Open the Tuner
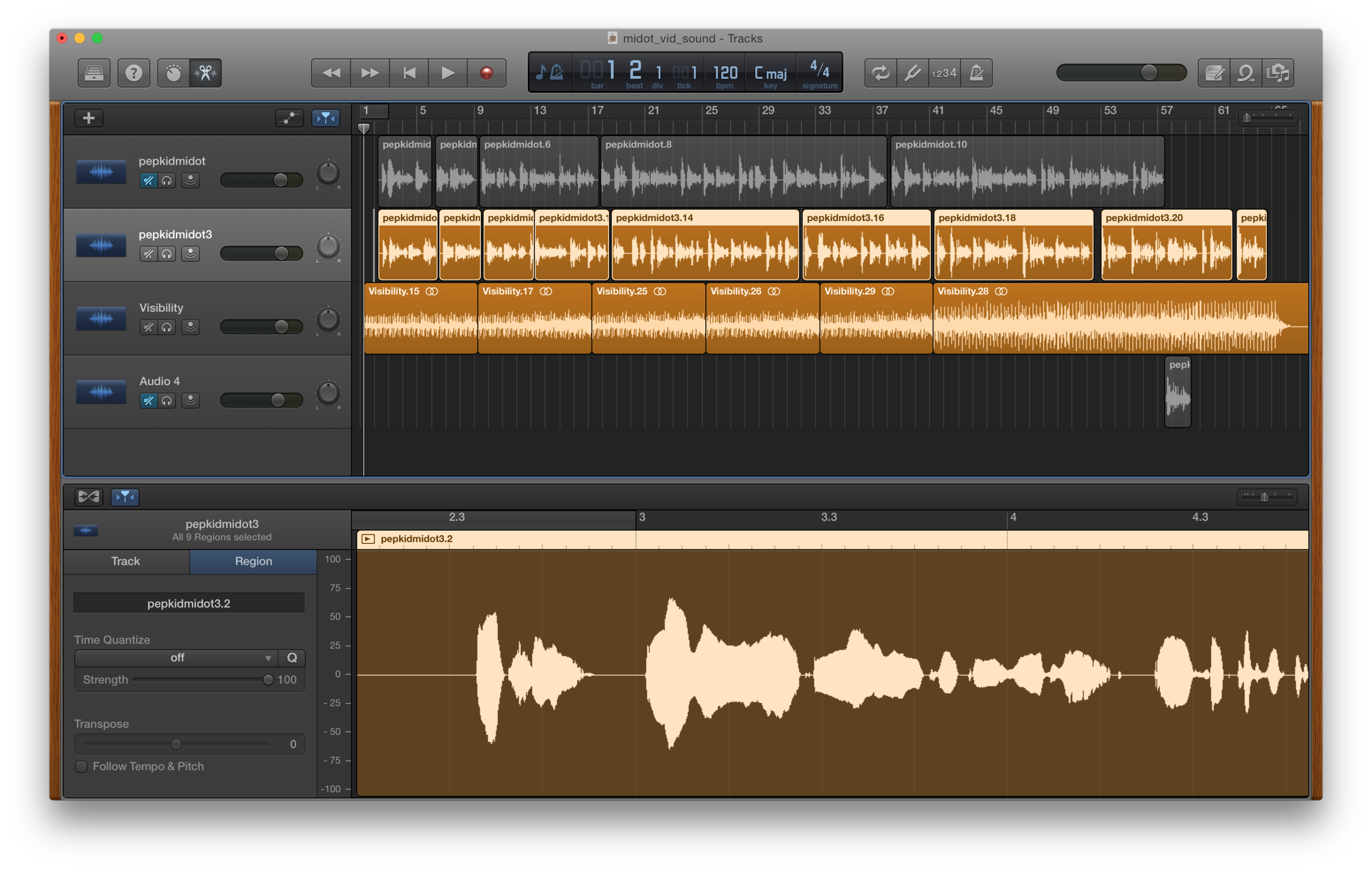This screenshot has width=1372, height=871. (x=913, y=73)
